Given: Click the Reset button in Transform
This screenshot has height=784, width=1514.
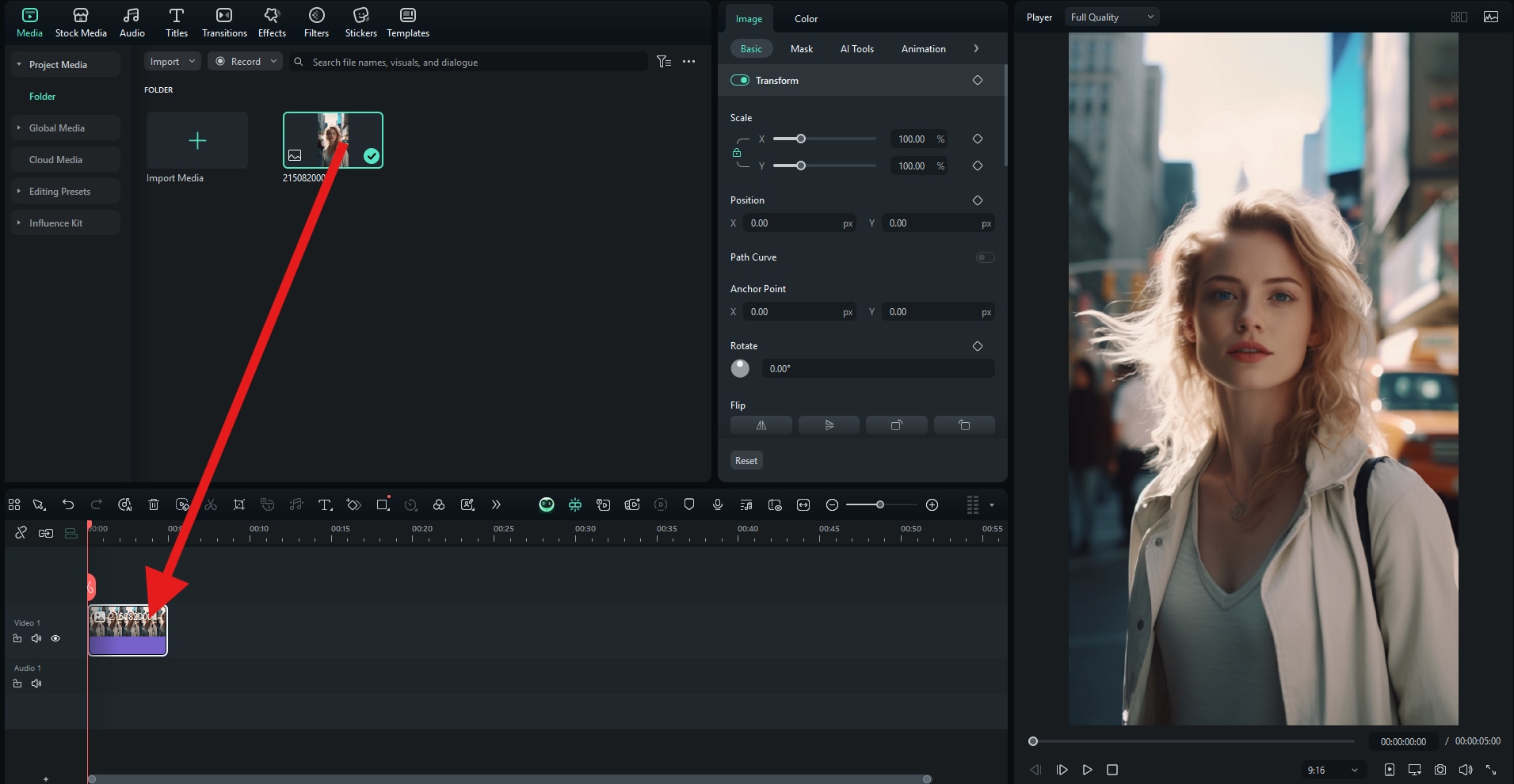Looking at the screenshot, I should click(746, 460).
